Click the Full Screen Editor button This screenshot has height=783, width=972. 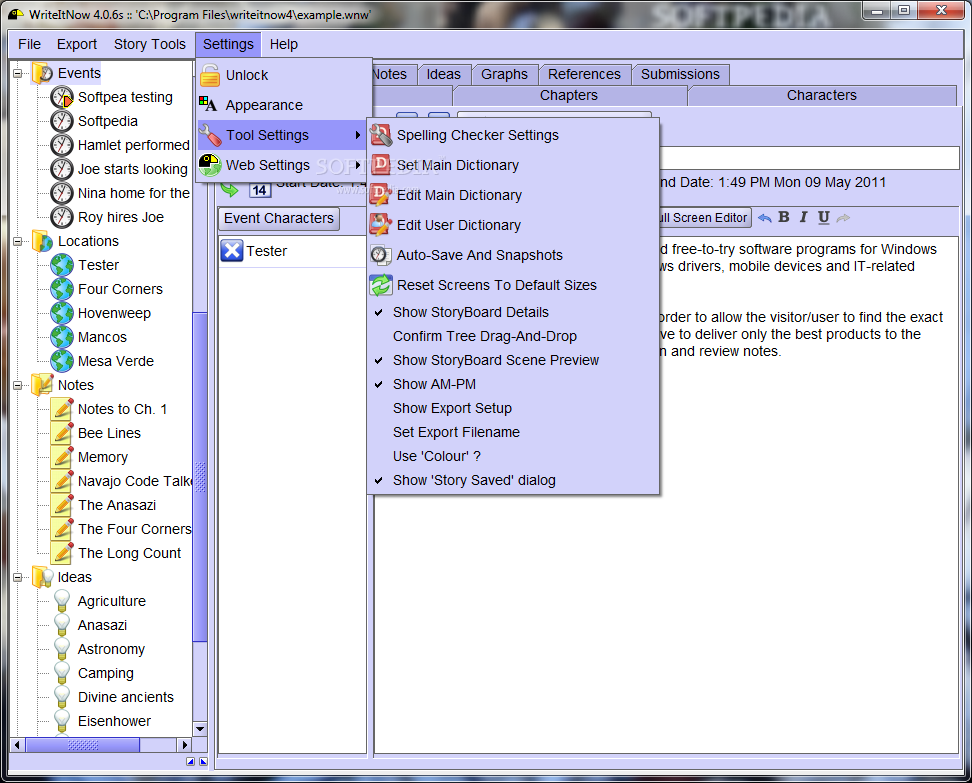704,218
